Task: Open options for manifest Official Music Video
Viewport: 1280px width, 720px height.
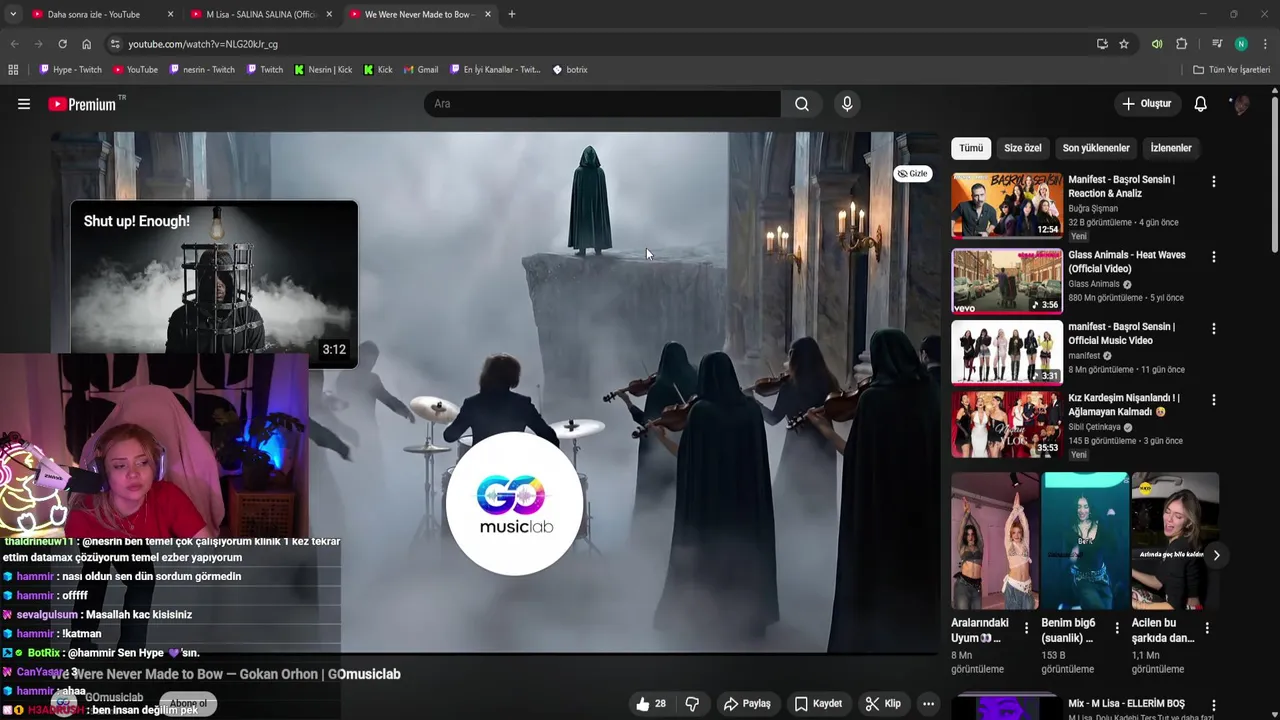Action: tap(1214, 329)
